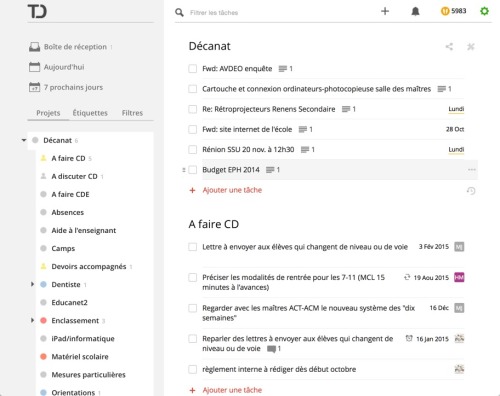Viewport: 500px width, 396px height.
Task: Click drag handle of Budget EPH 2014
Action: [184, 170]
